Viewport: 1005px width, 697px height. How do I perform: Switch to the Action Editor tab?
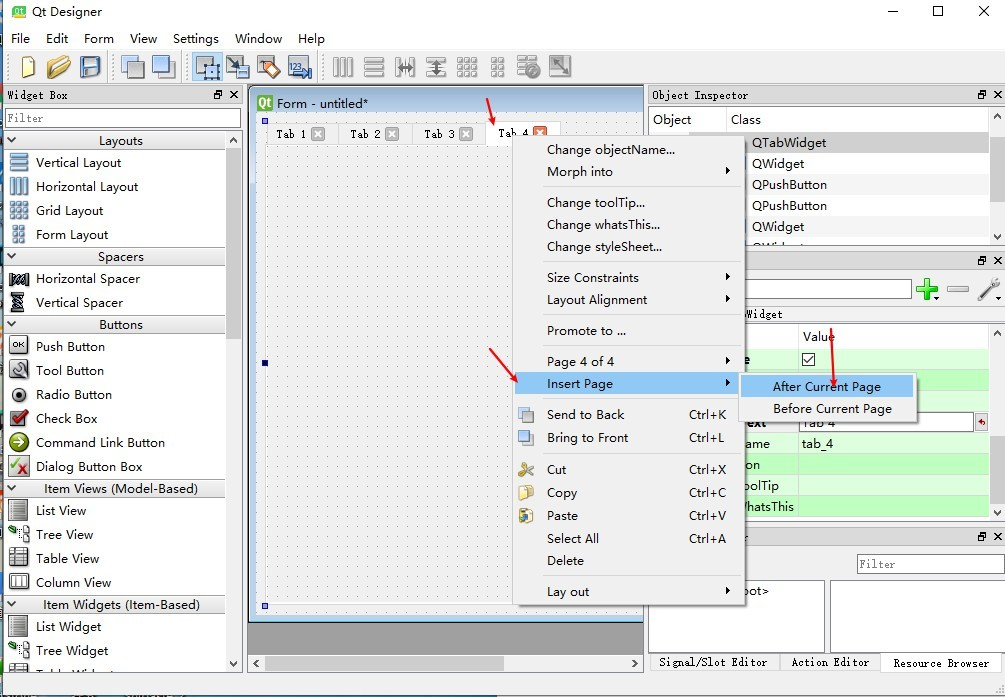pyautogui.click(x=830, y=662)
